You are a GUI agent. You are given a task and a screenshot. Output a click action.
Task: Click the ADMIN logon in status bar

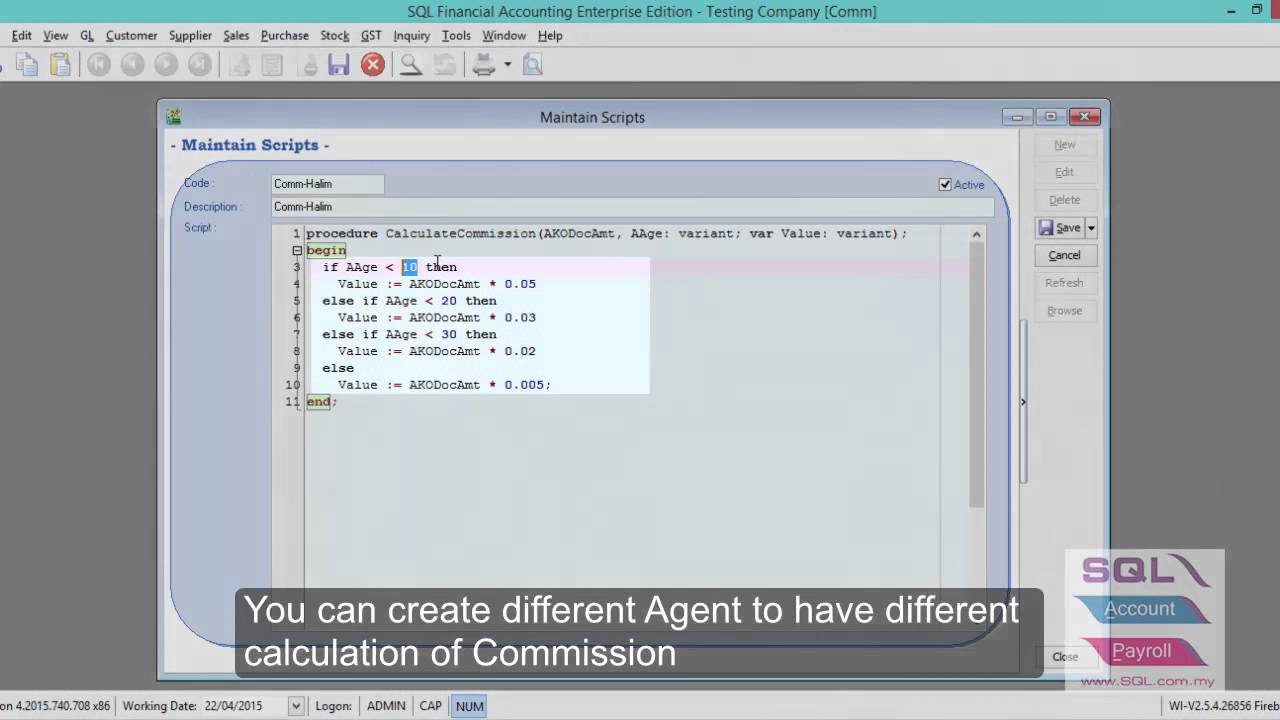tap(386, 706)
